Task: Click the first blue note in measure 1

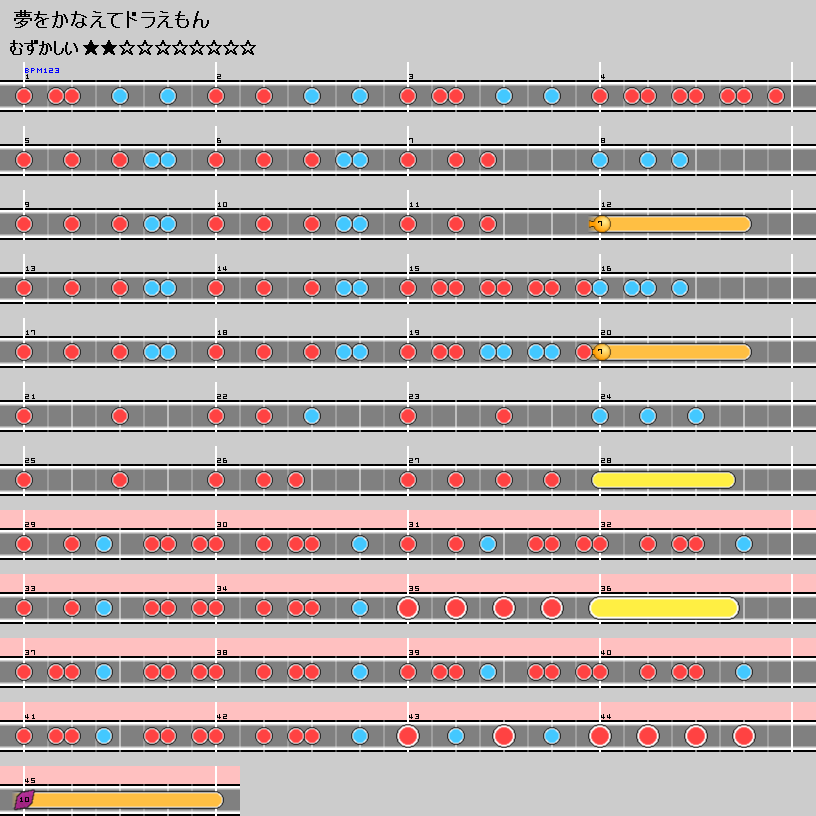Action: tap(120, 96)
